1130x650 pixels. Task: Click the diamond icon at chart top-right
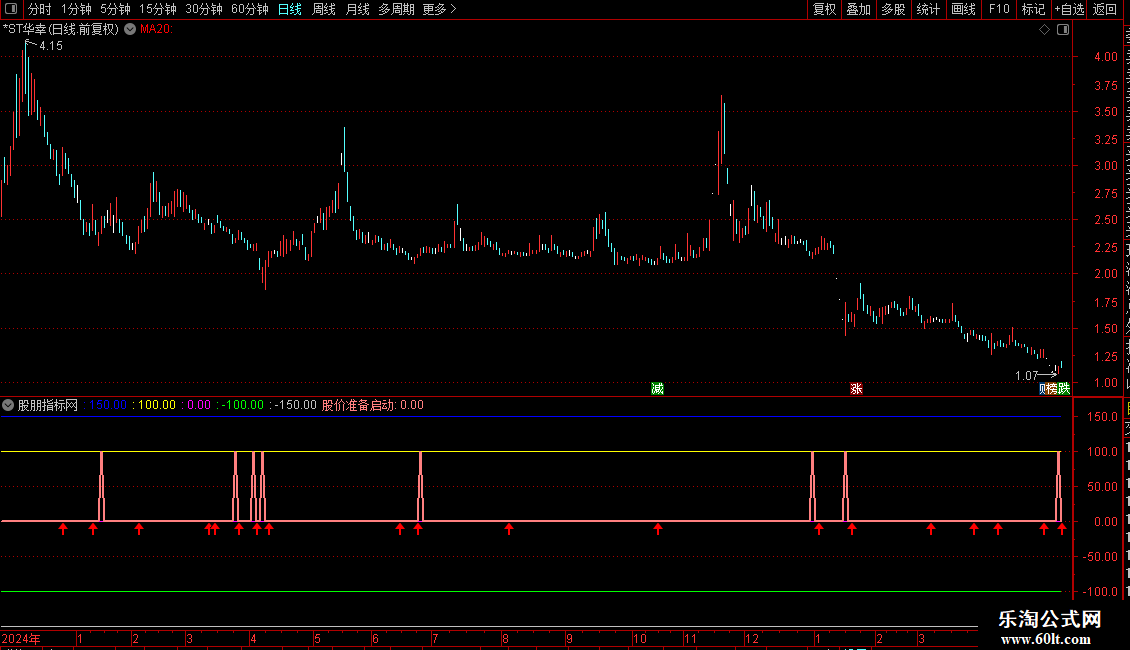pos(1044,30)
